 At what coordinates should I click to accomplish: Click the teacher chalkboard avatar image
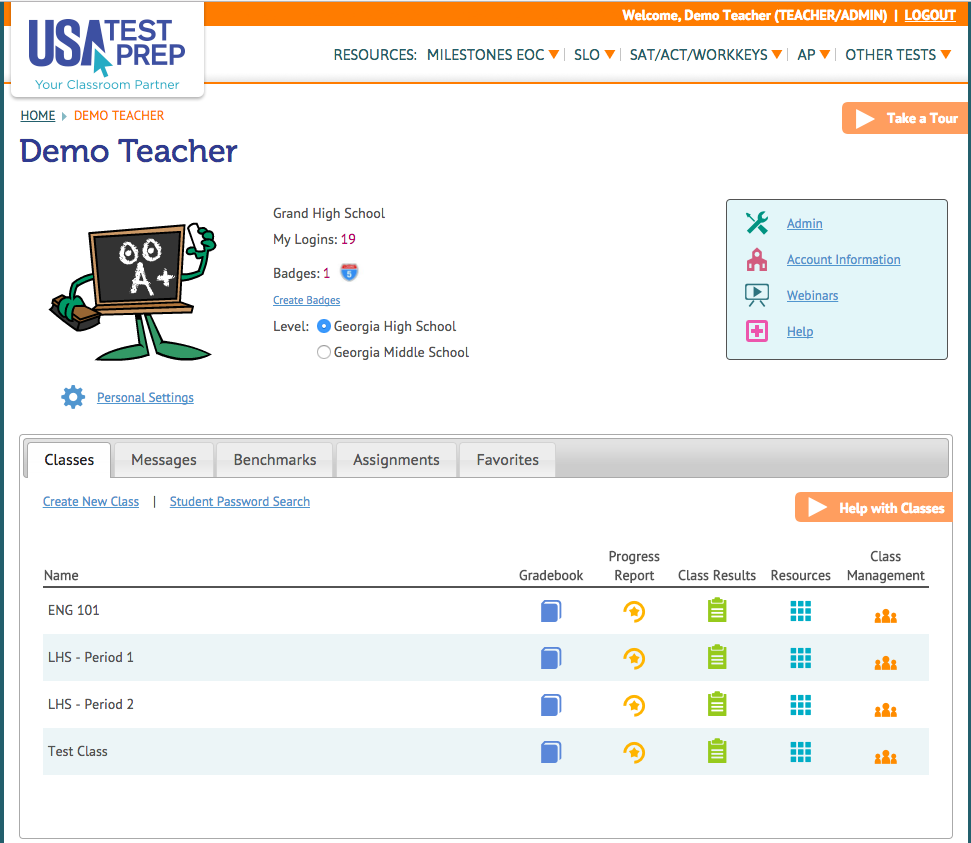tap(133, 291)
